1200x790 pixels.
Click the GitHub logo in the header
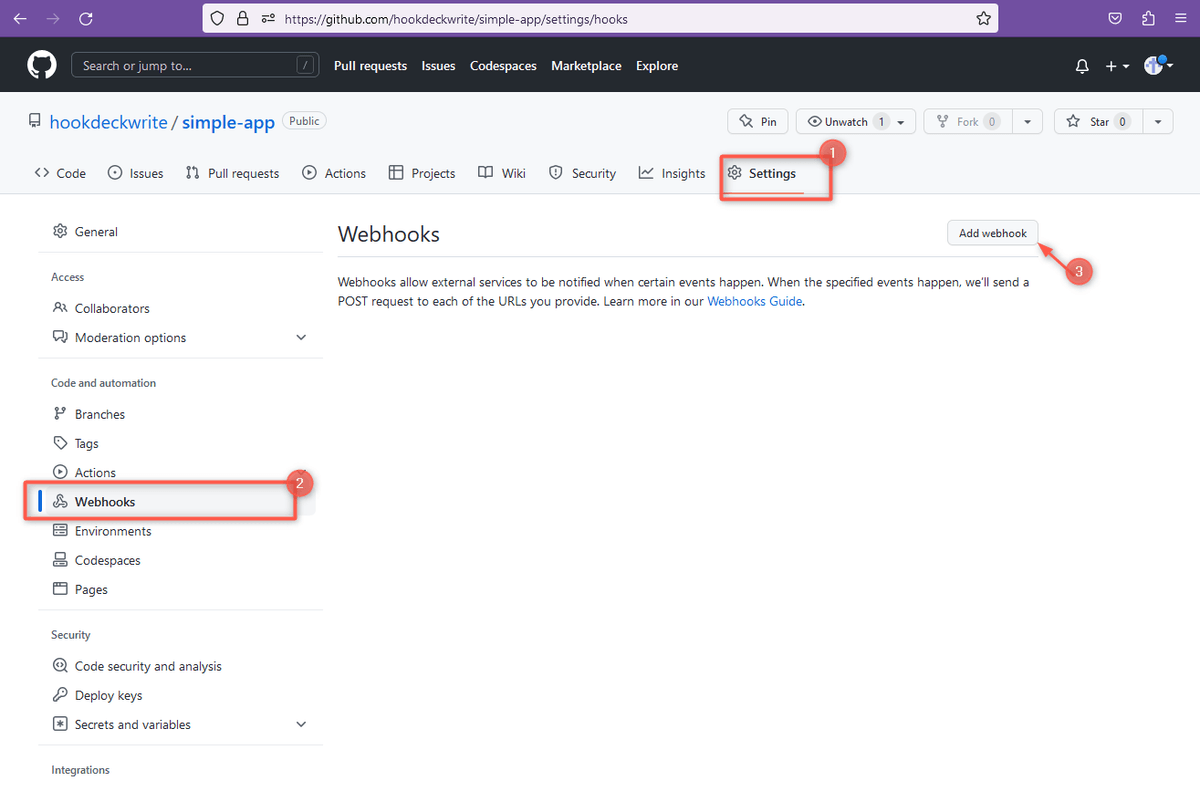[41, 64]
